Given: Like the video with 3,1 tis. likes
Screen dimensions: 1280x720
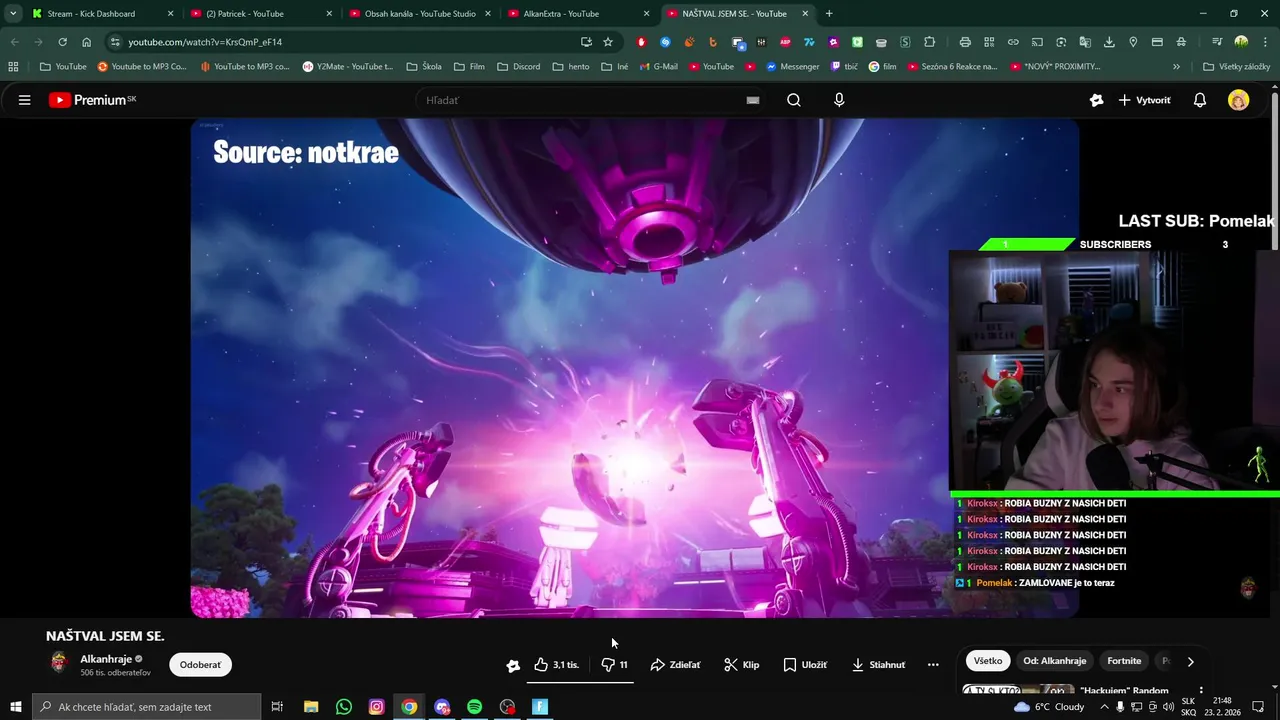Looking at the screenshot, I should (556, 665).
